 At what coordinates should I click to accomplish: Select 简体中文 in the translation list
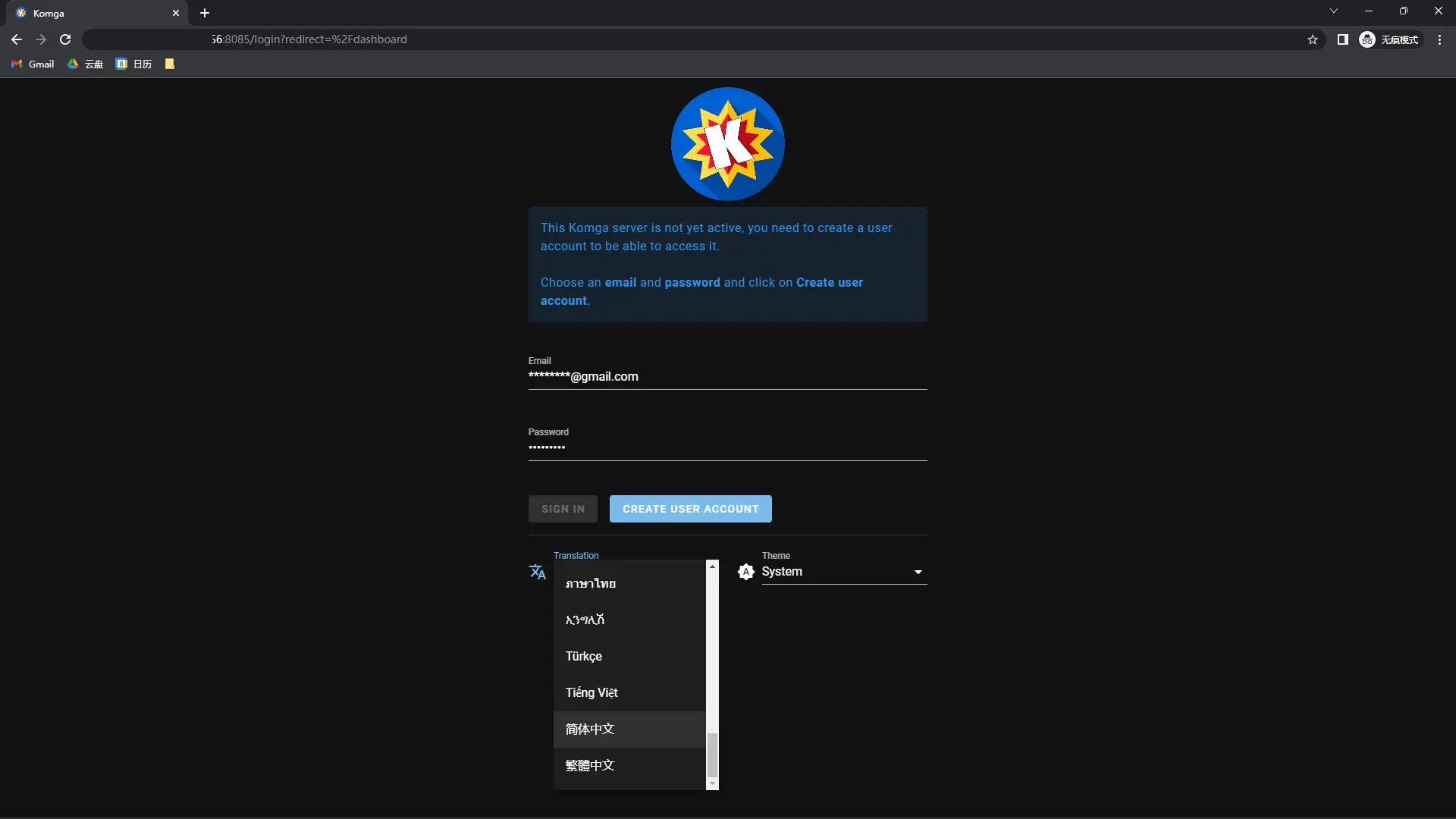(x=629, y=729)
